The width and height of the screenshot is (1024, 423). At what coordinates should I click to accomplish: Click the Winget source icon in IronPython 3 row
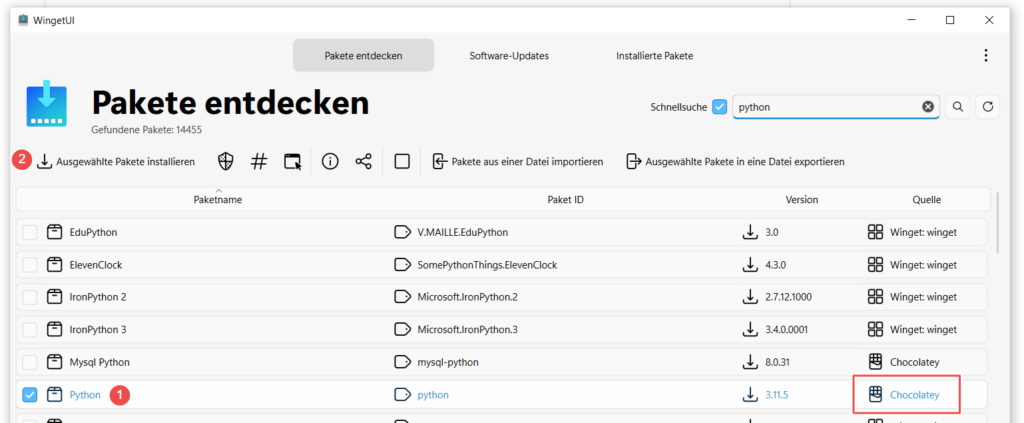(x=875, y=330)
